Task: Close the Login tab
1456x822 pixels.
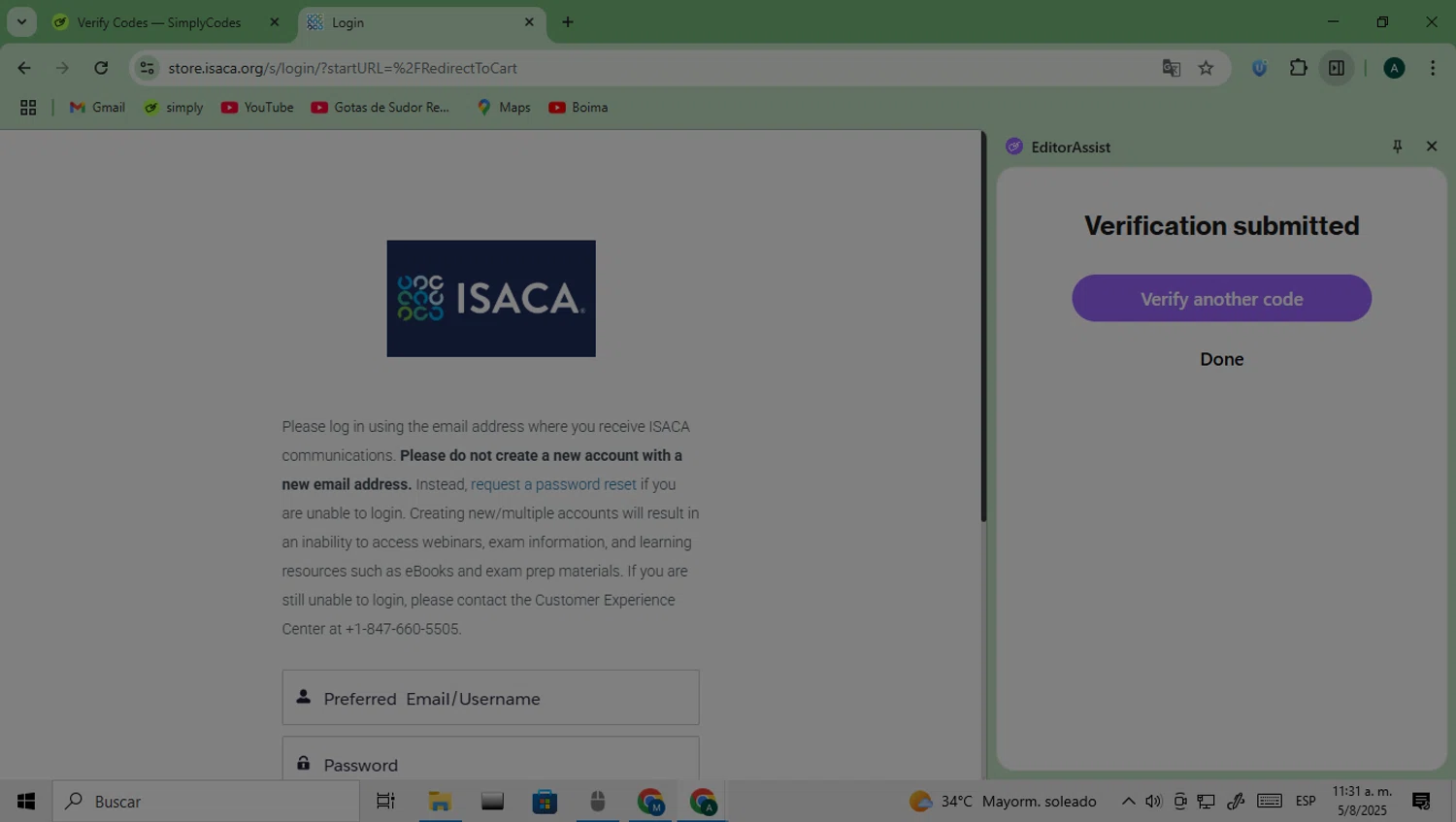Action: pyautogui.click(x=529, y=22)
